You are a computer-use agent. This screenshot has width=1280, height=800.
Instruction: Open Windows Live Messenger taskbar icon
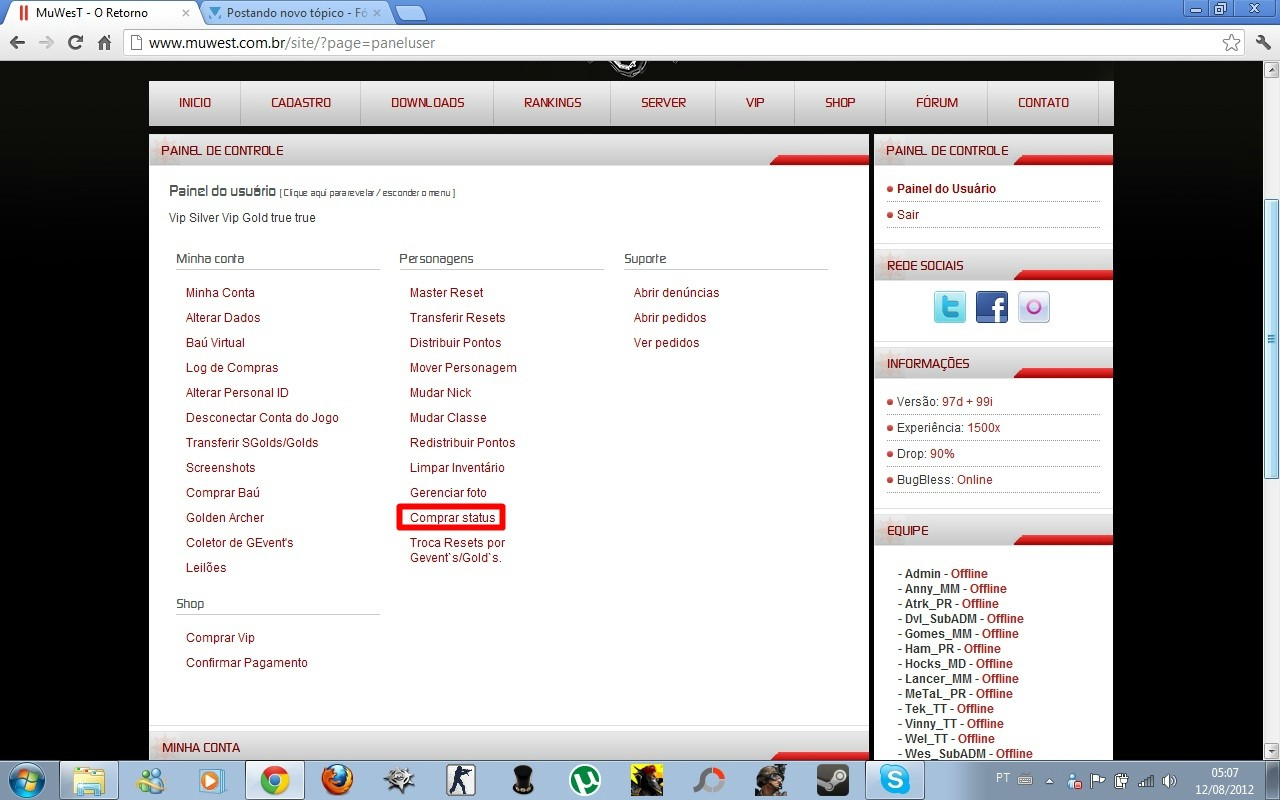pos(151,780)
